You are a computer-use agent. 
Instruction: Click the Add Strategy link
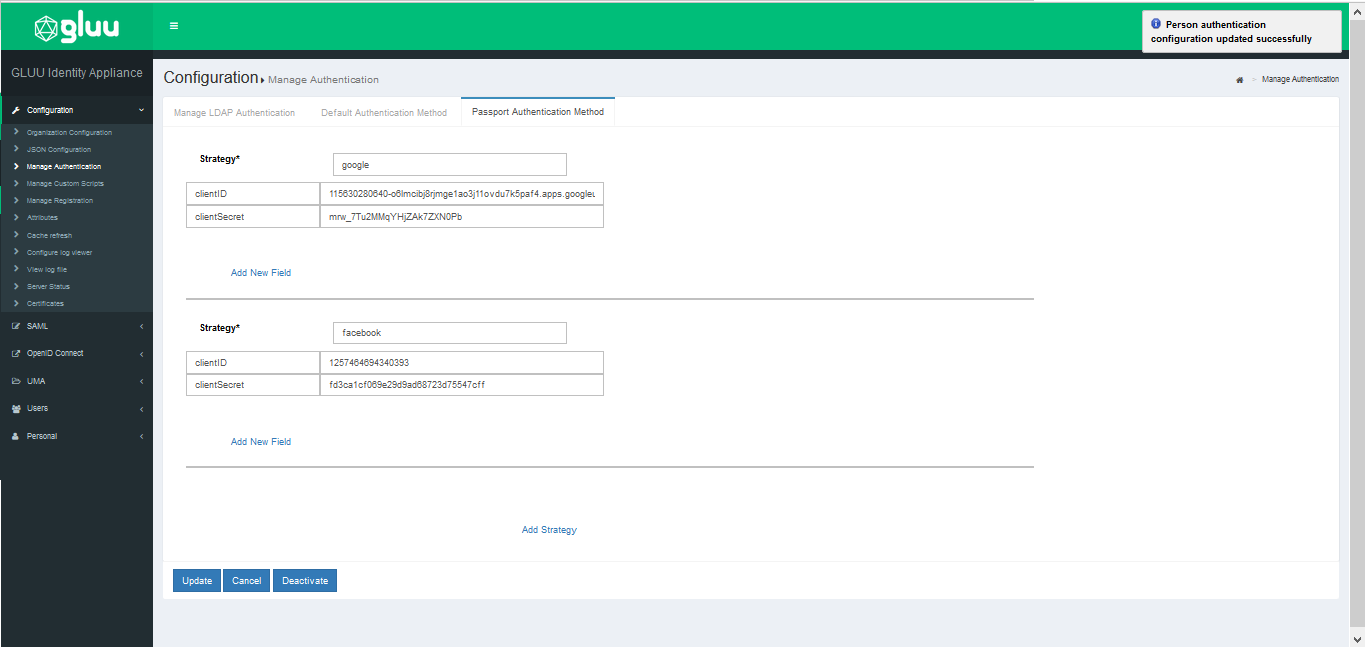point(549,530)
